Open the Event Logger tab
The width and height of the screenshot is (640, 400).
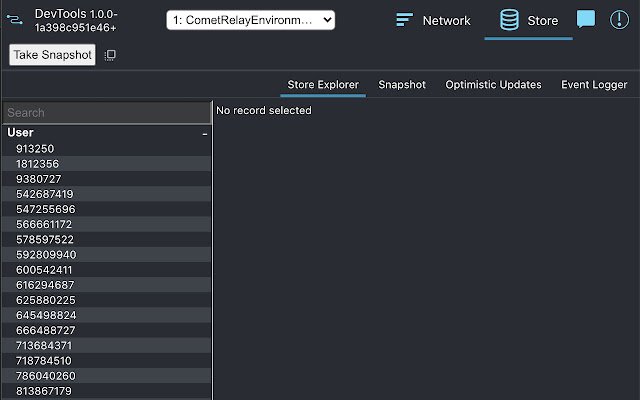point(594,85)
